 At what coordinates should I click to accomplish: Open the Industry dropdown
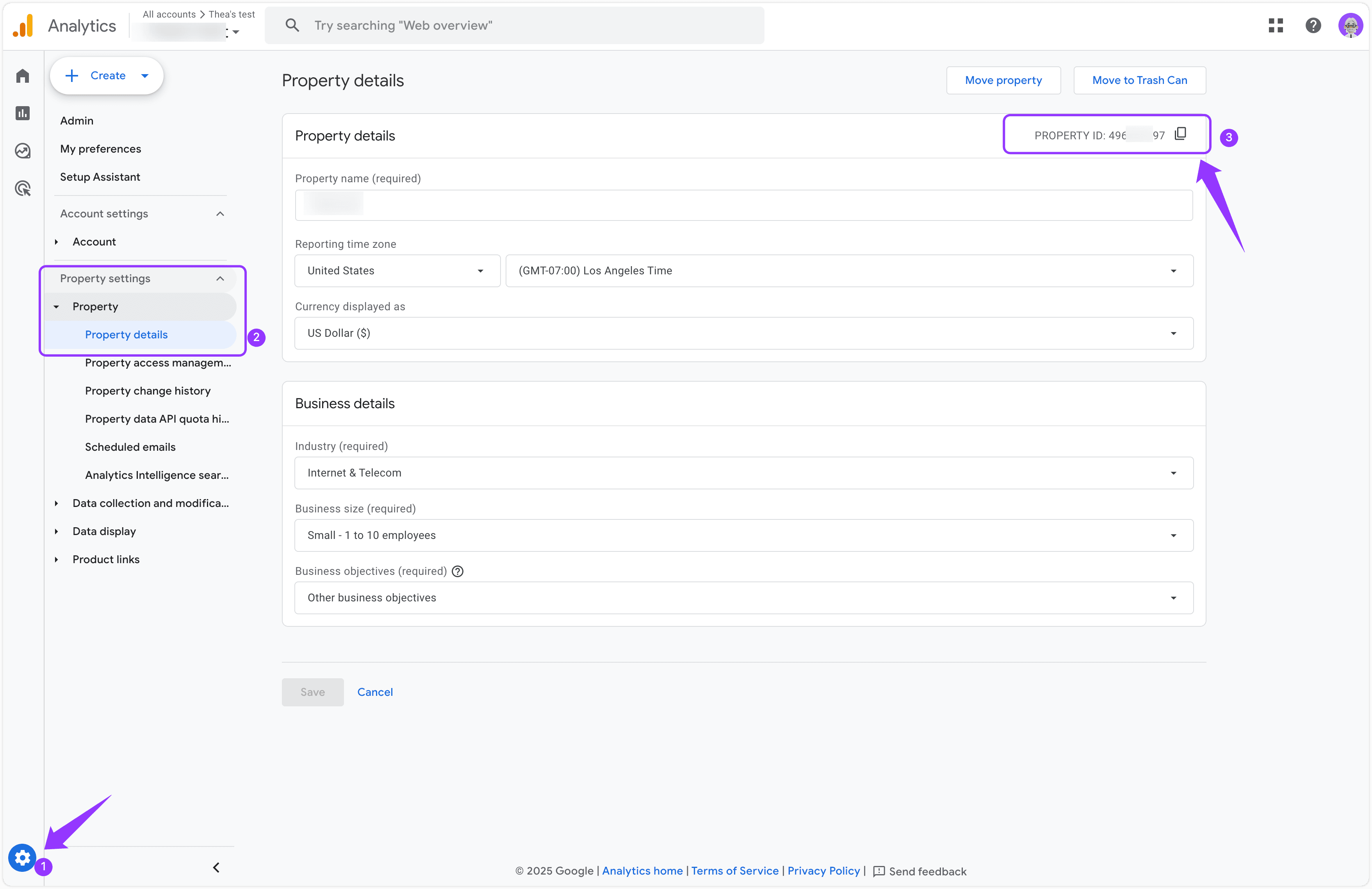tap(744, 473)
